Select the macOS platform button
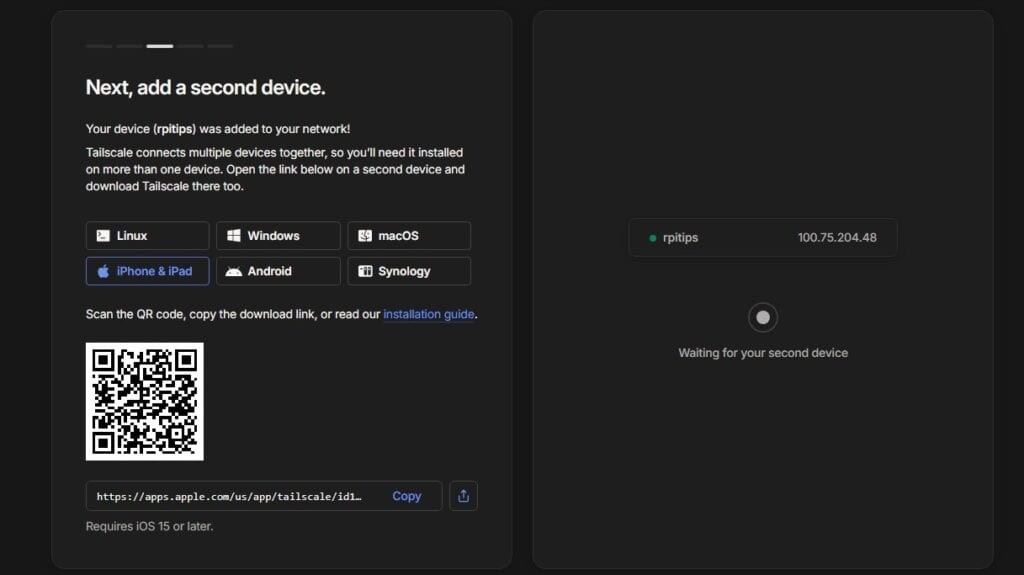1024x575 pixels. [409, 236]
